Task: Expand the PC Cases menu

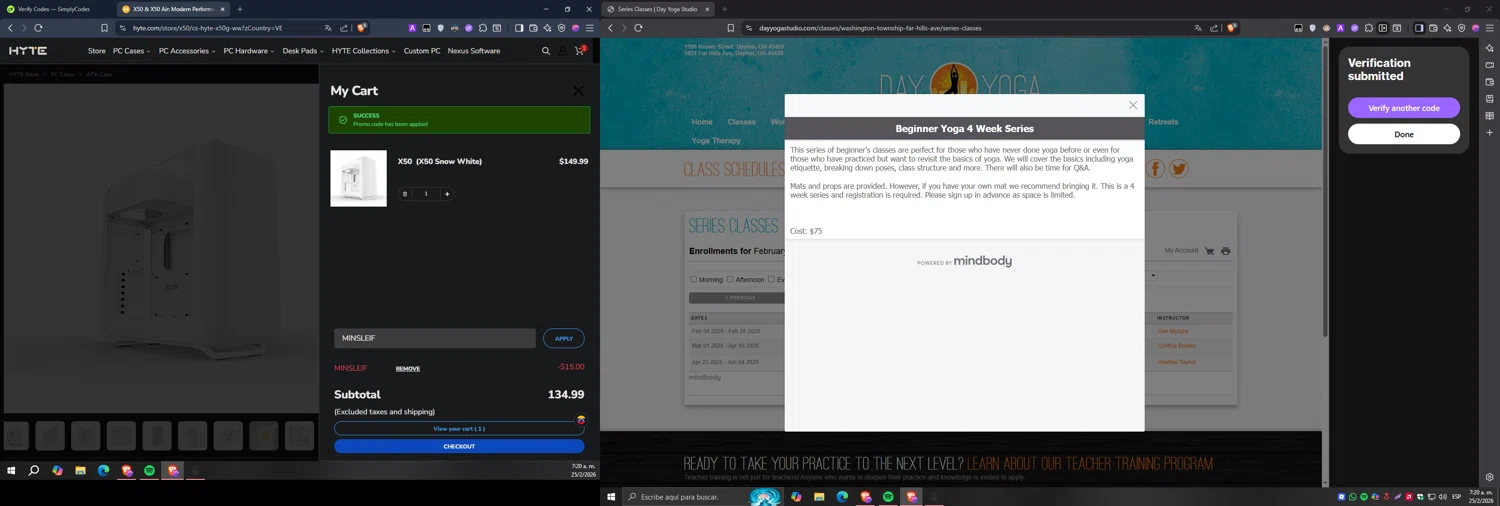Action: tap(131, 51)
